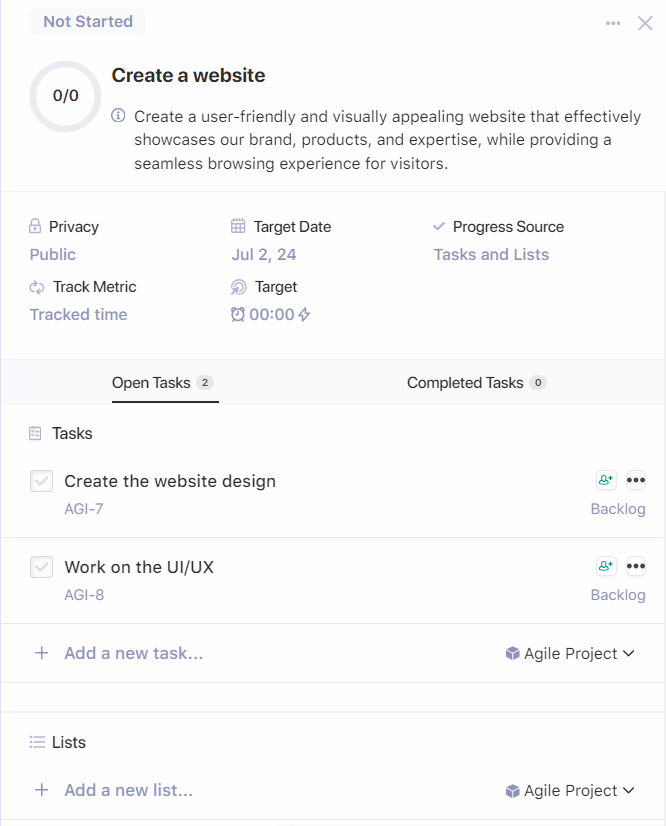666x826 pixels.
Task: Click the Tasks and Lists progress source
Action: click(491, 255)
